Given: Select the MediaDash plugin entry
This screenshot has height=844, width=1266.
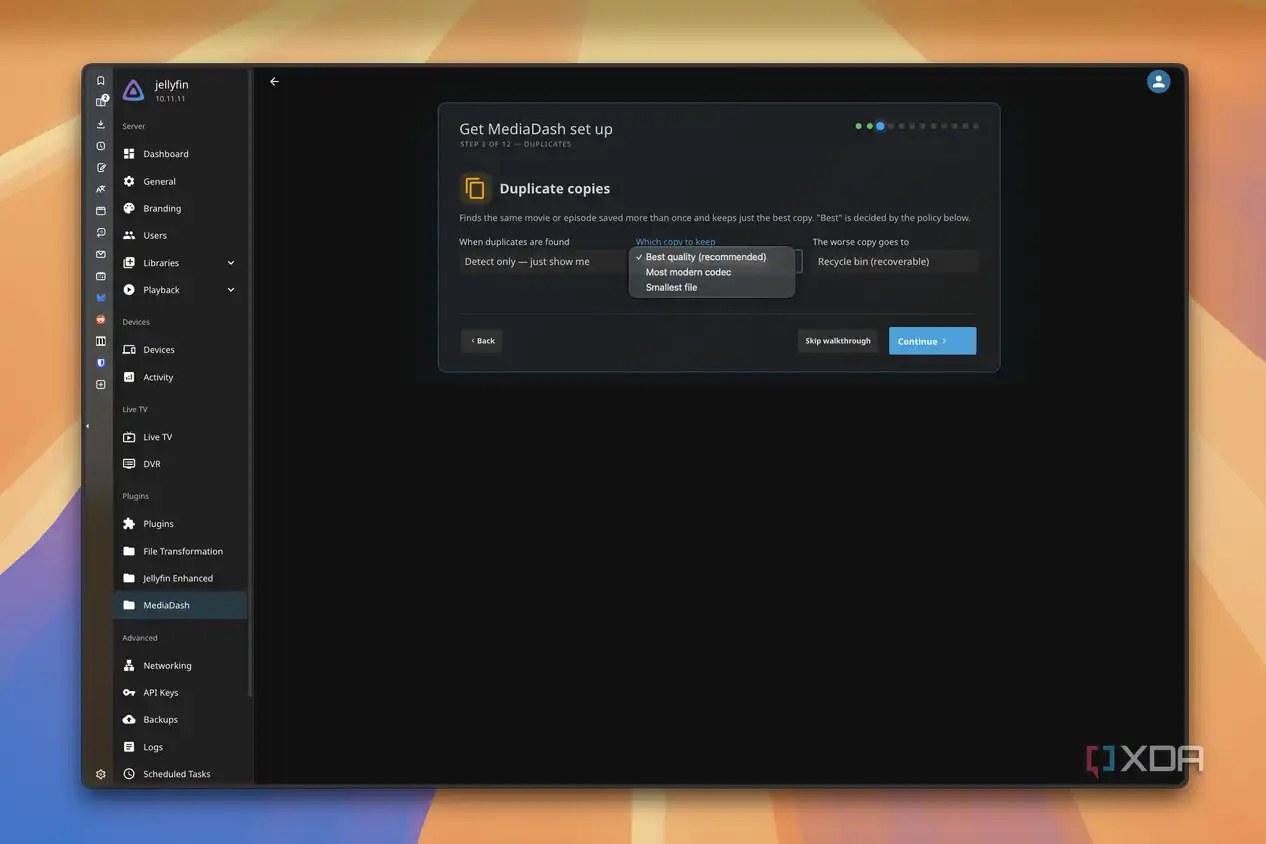Looking at the screenshot, I should (x=180, y=605).
